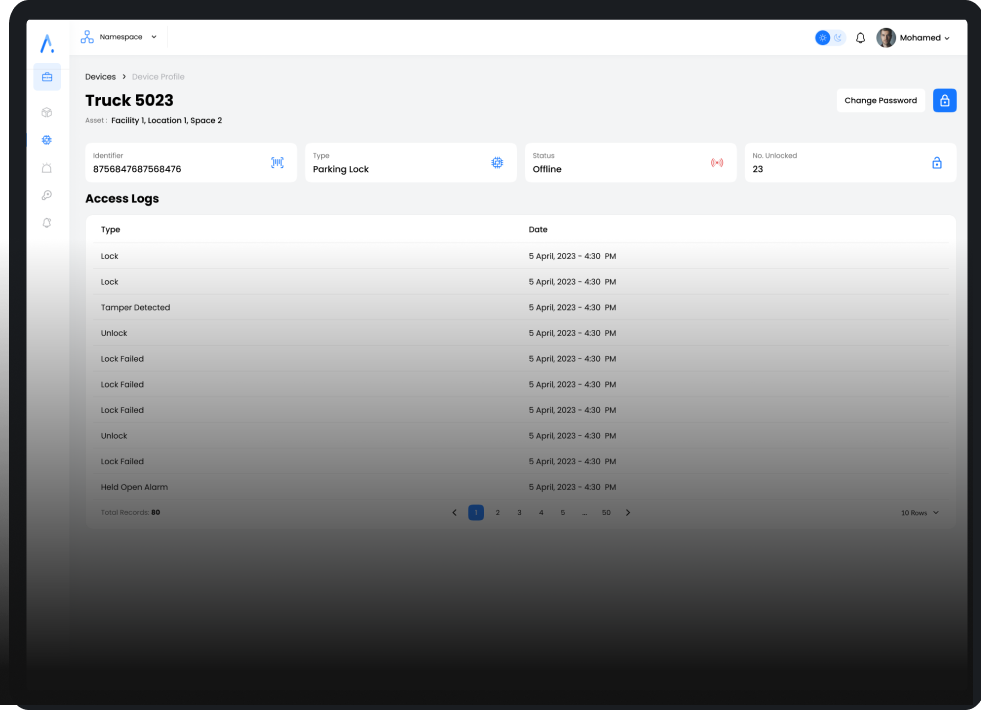Select page 3 in pagination
This screenshot has height=710, width=981.
(x=519, y=512)
